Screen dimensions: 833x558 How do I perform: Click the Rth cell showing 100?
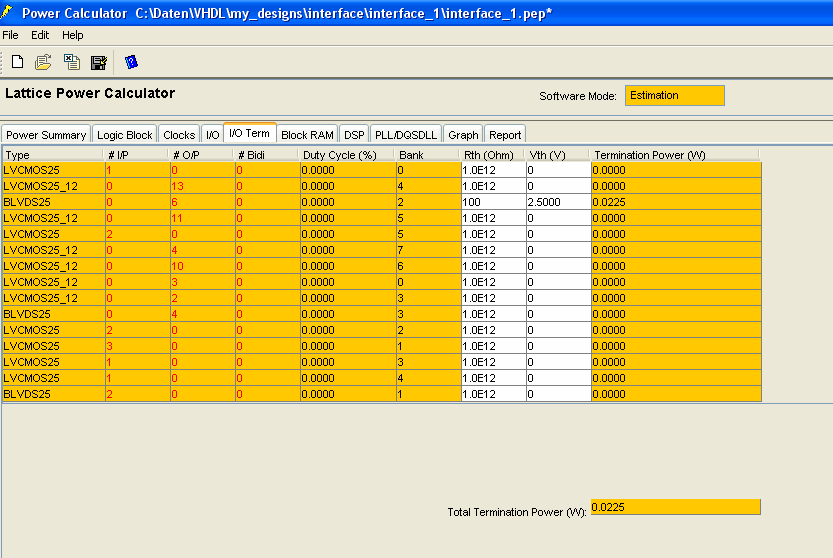494,202
